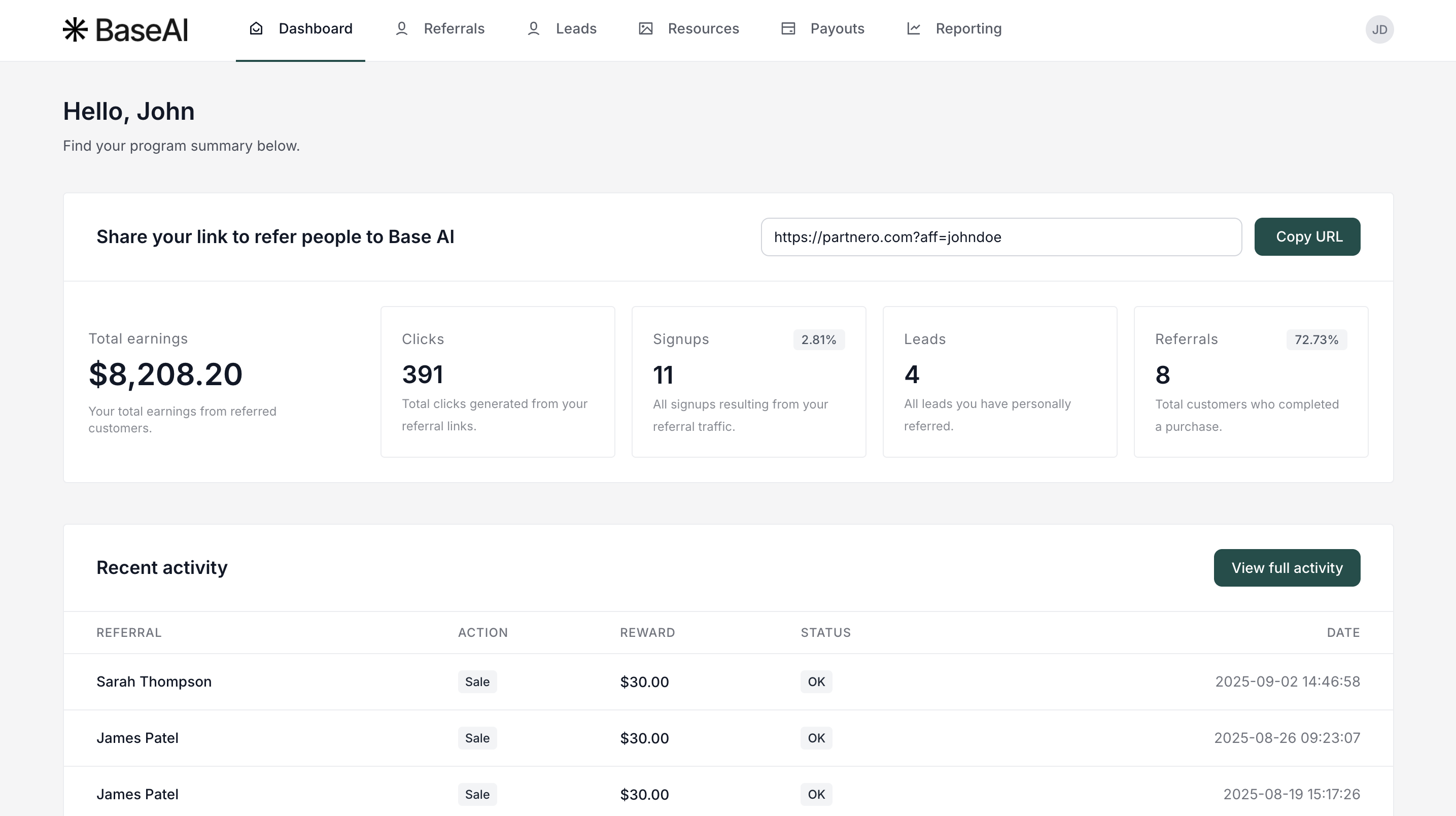Switch to the Referrals tab
Viewport: 1456px width, 816px height.
point(454,29)
